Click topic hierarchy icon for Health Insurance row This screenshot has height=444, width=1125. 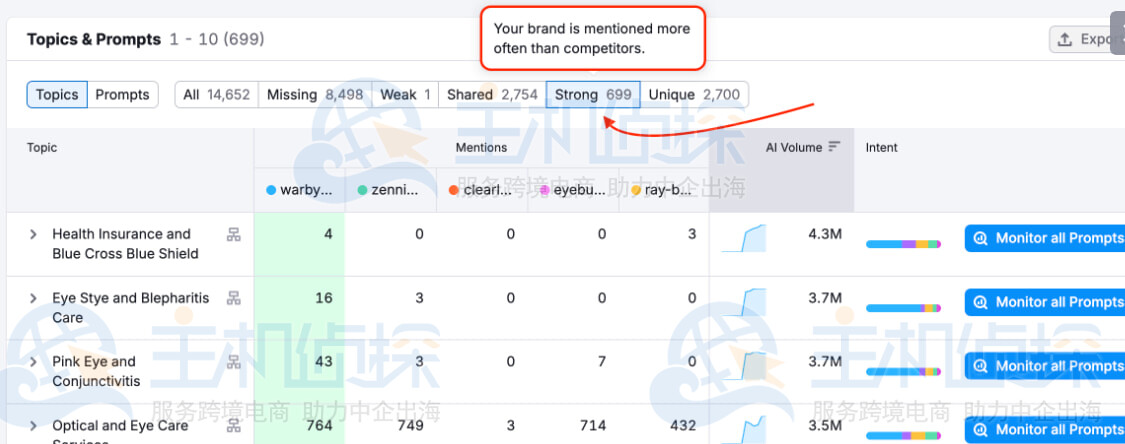pyautogui.click(x=234, y=235)
